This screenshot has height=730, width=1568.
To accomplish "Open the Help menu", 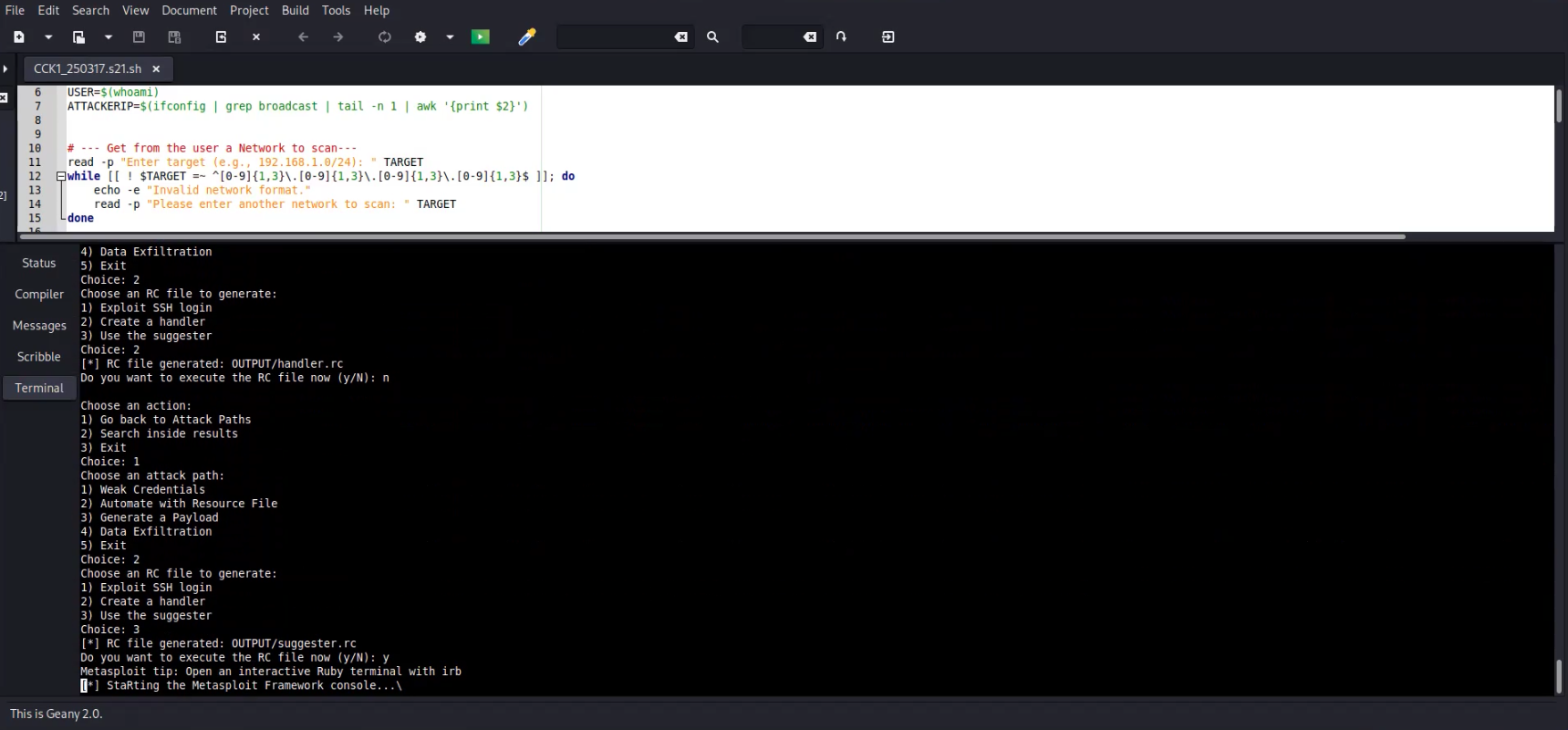I will point(377,10).
